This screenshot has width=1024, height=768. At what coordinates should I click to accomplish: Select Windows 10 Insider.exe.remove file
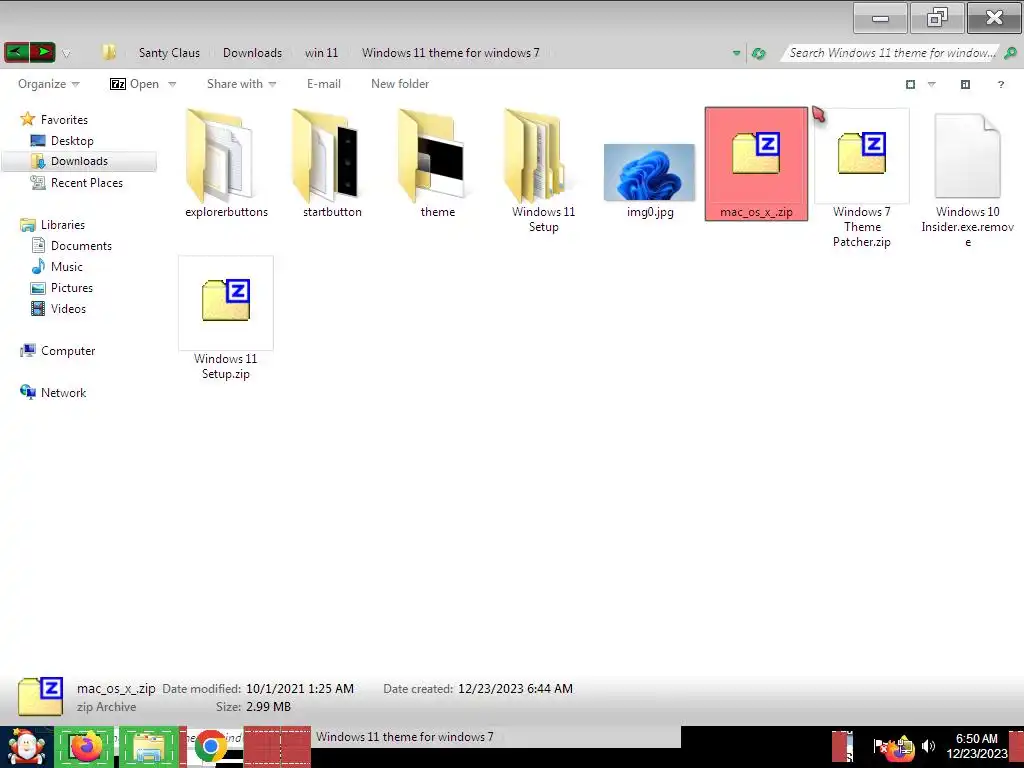click(x=968, y=178)
